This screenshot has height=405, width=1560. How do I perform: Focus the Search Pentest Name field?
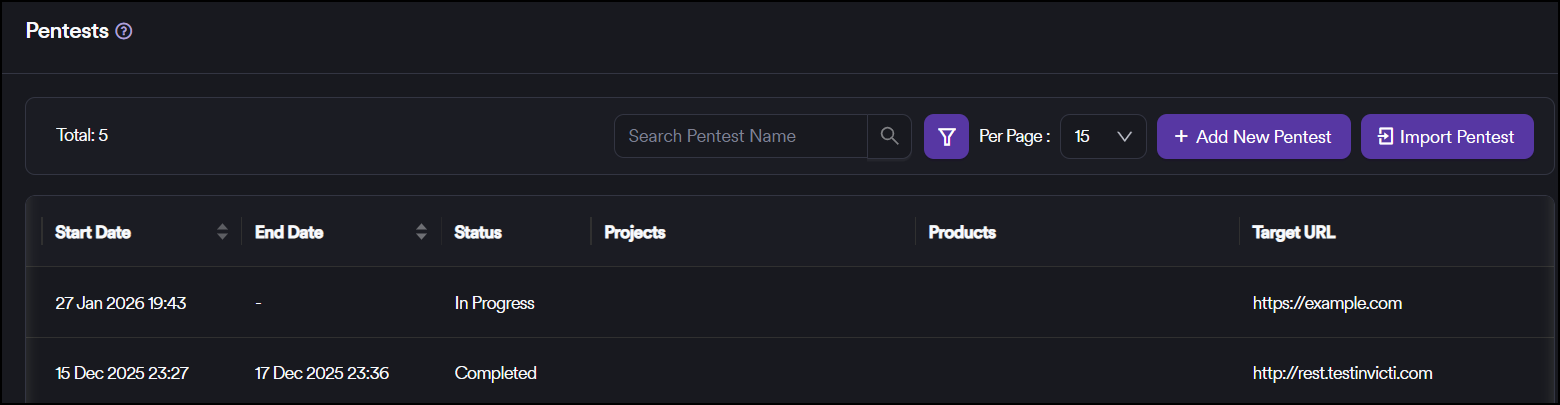[x=740, y=136]
